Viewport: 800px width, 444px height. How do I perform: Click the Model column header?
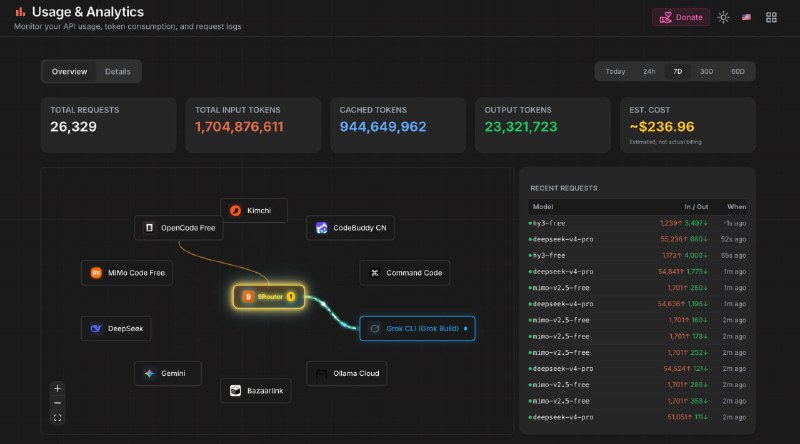tap(543, 207)
